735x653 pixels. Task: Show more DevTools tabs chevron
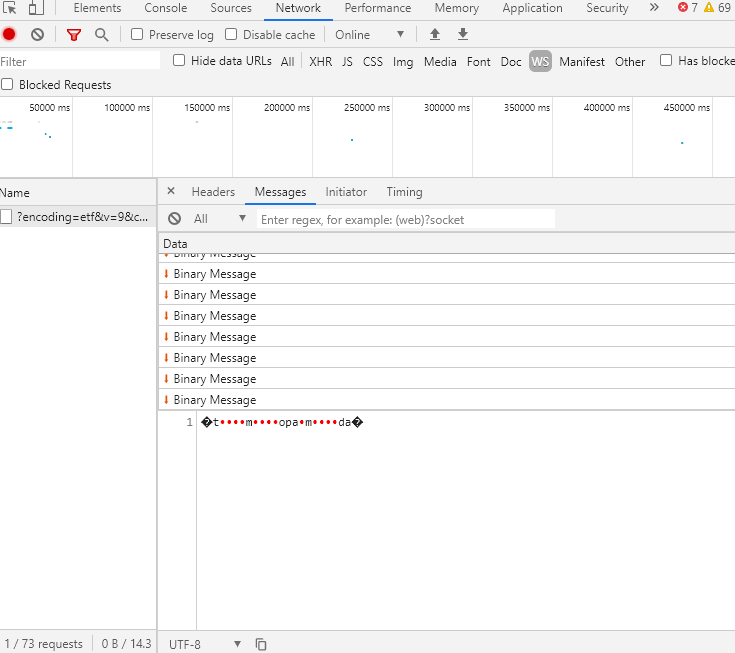coord(654,8)
